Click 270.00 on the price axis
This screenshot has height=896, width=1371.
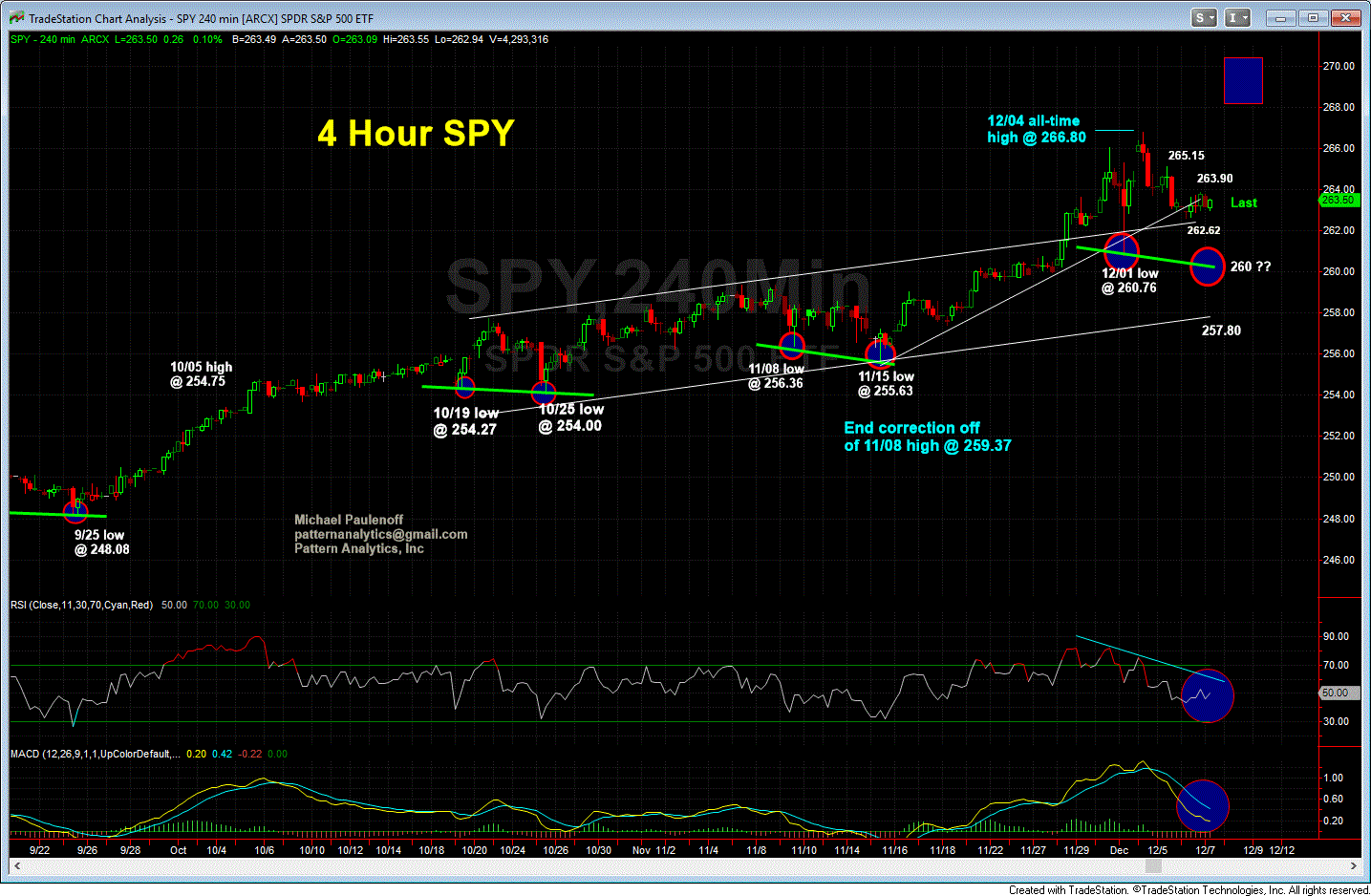[1339, 66]
